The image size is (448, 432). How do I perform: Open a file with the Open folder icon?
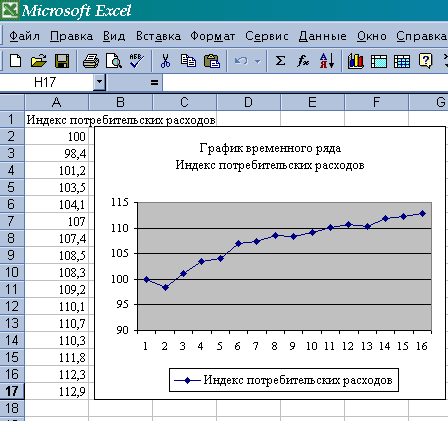tap(38, 61)
